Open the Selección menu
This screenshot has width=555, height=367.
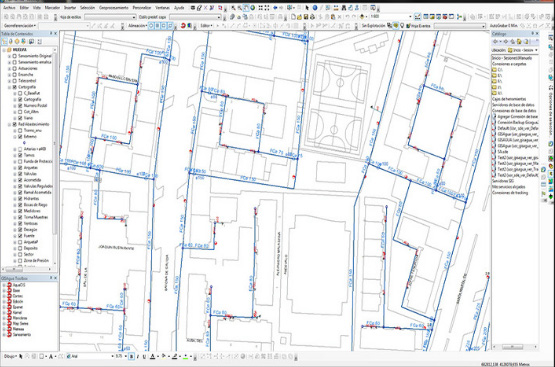tap(87, 7)
